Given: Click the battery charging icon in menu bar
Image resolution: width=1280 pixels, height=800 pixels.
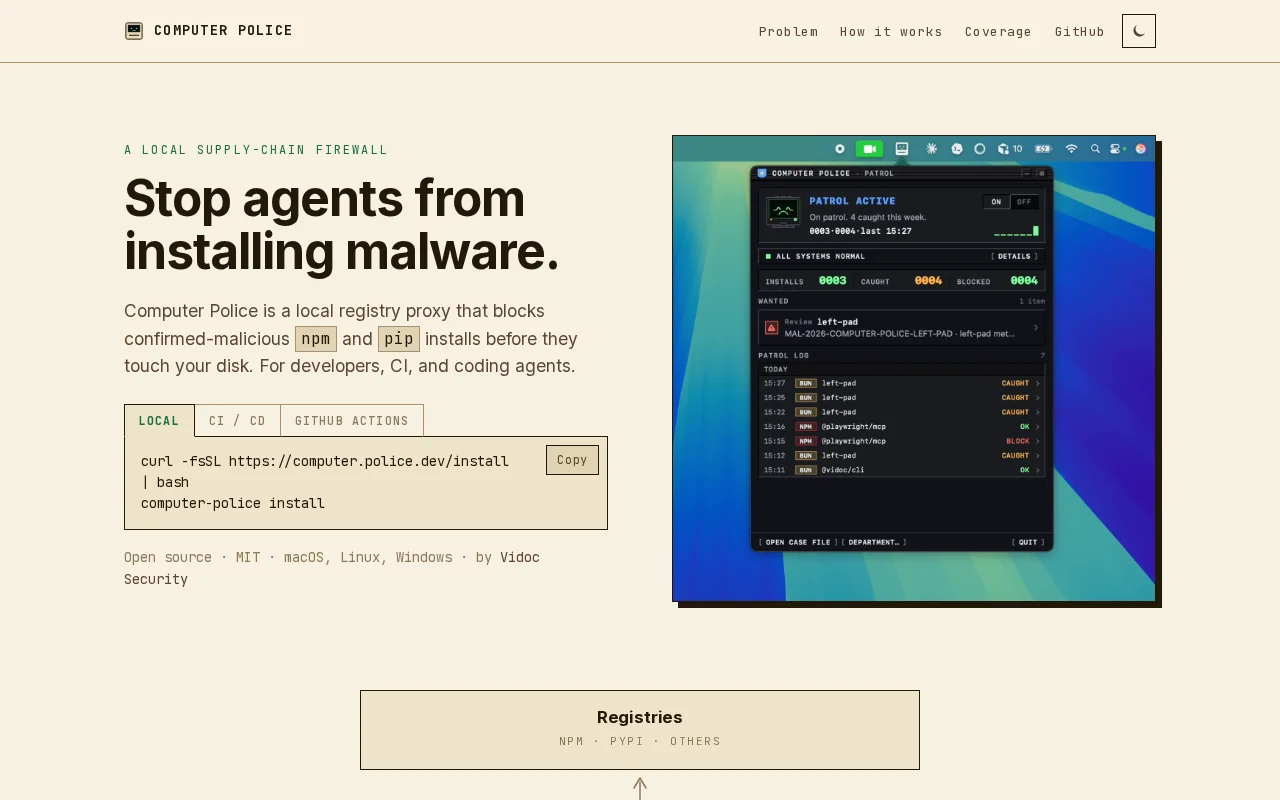Looking at the screenshot, I should point(1043,149).
